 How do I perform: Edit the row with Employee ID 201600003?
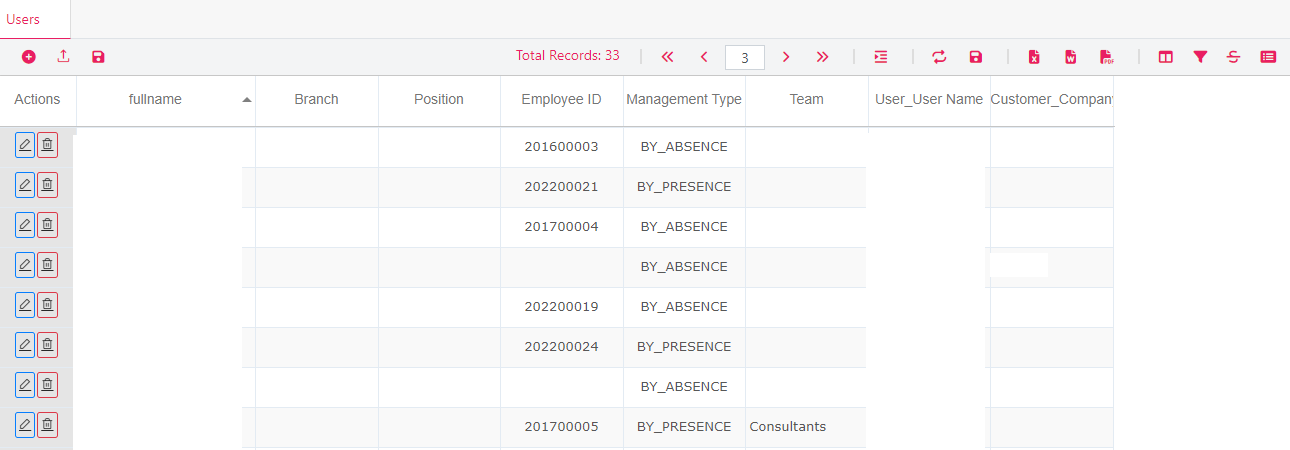pos(25,146)
